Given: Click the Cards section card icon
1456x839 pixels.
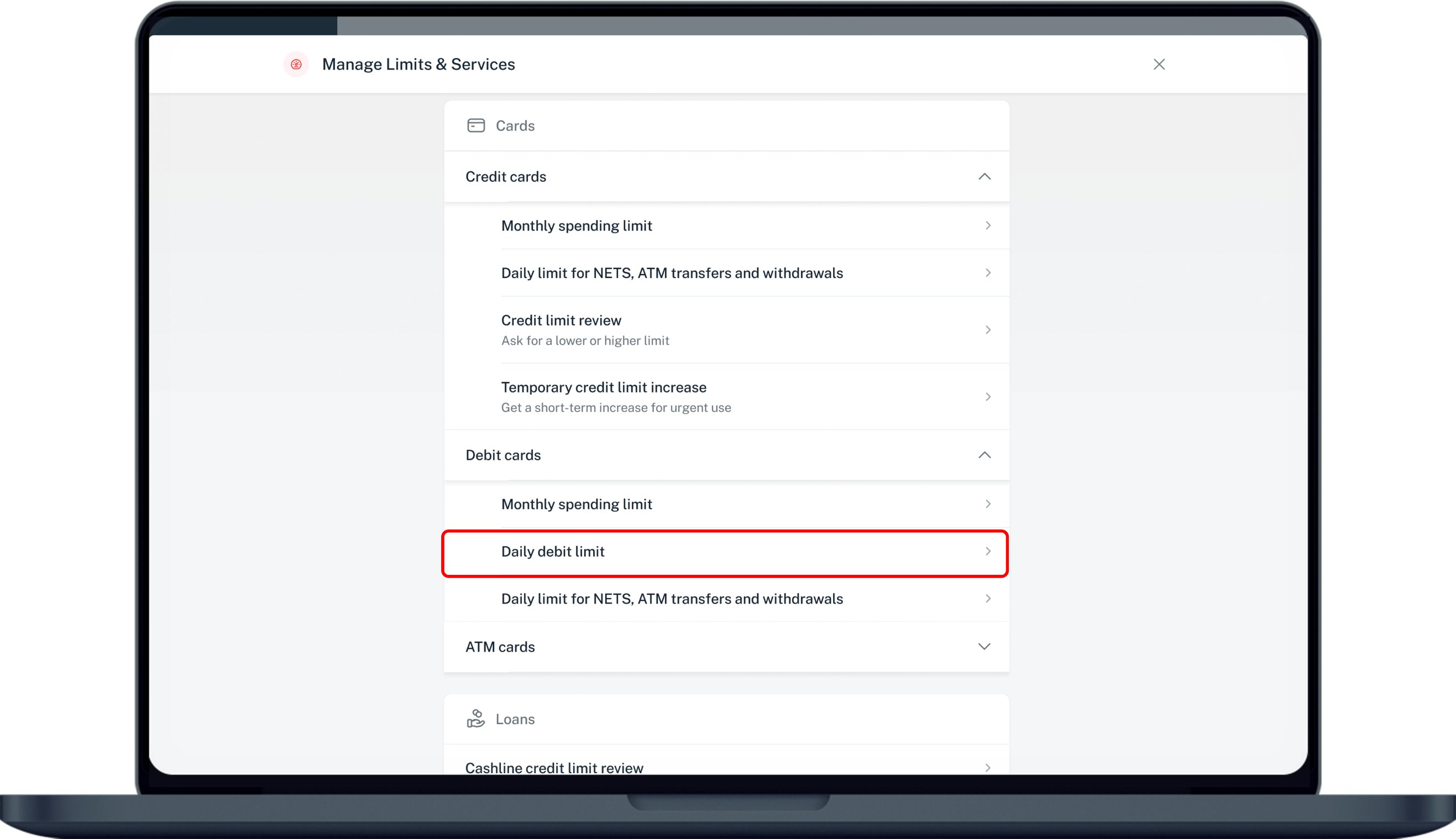Looking at the screenshot, I should tap(475, 125).
